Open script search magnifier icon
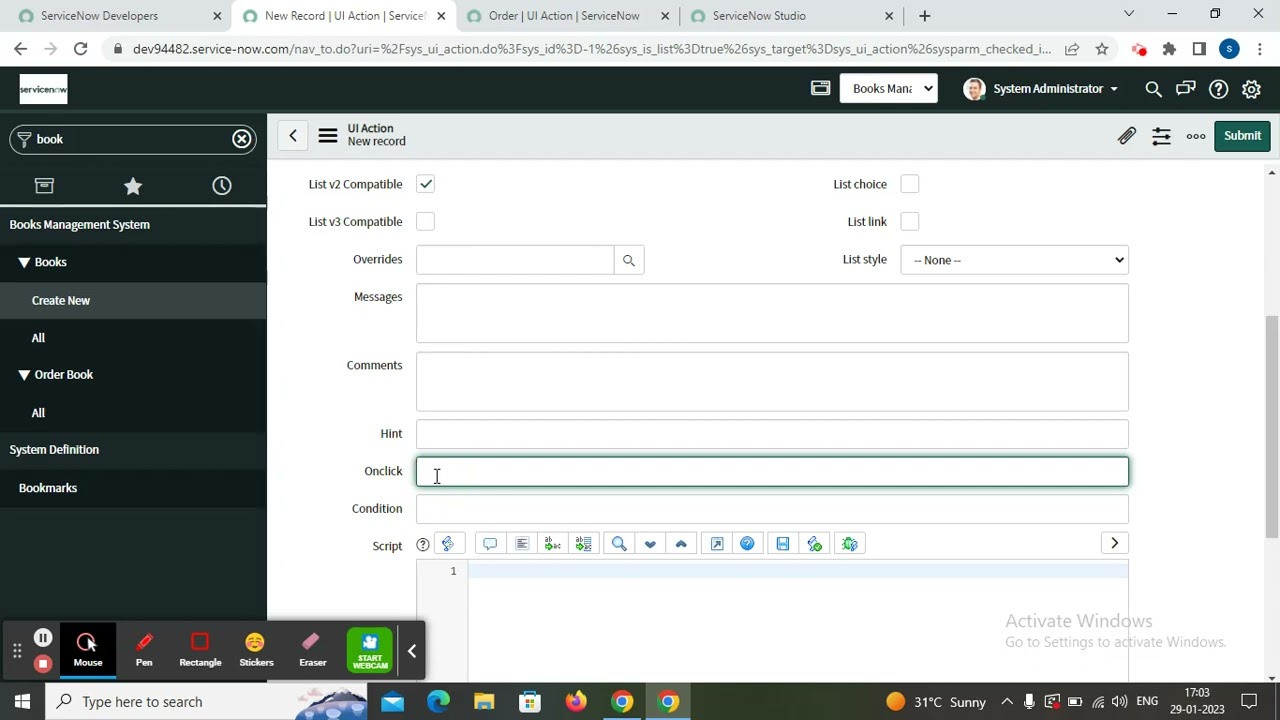The height and width of the screenshot is (720, 1280). click(619, 544)
